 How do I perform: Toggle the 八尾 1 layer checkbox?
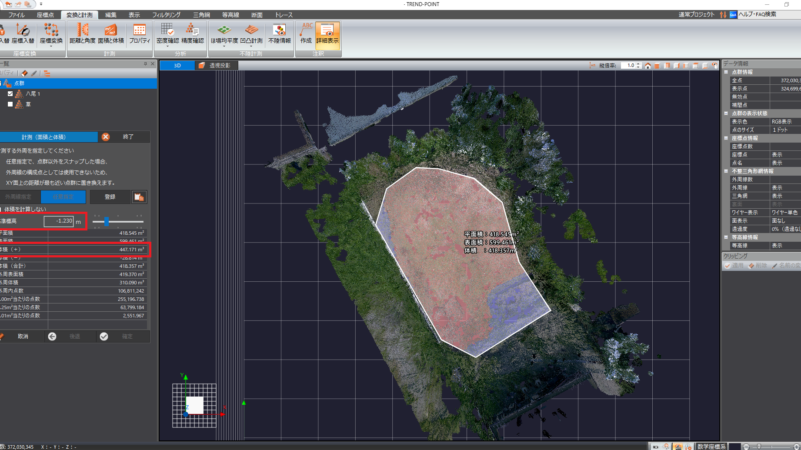point(10,93)
